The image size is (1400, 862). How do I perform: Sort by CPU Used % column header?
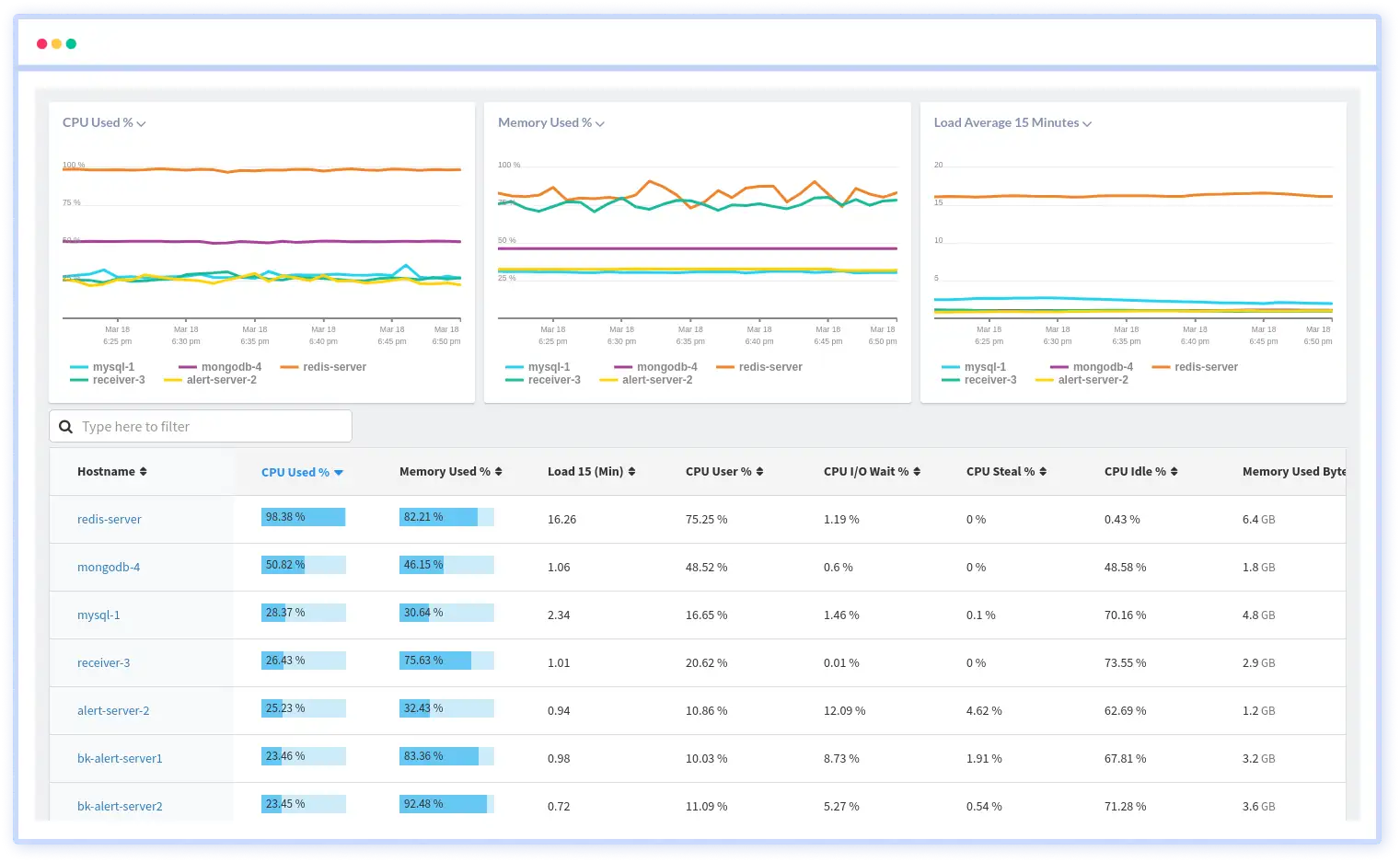(302, 472)
